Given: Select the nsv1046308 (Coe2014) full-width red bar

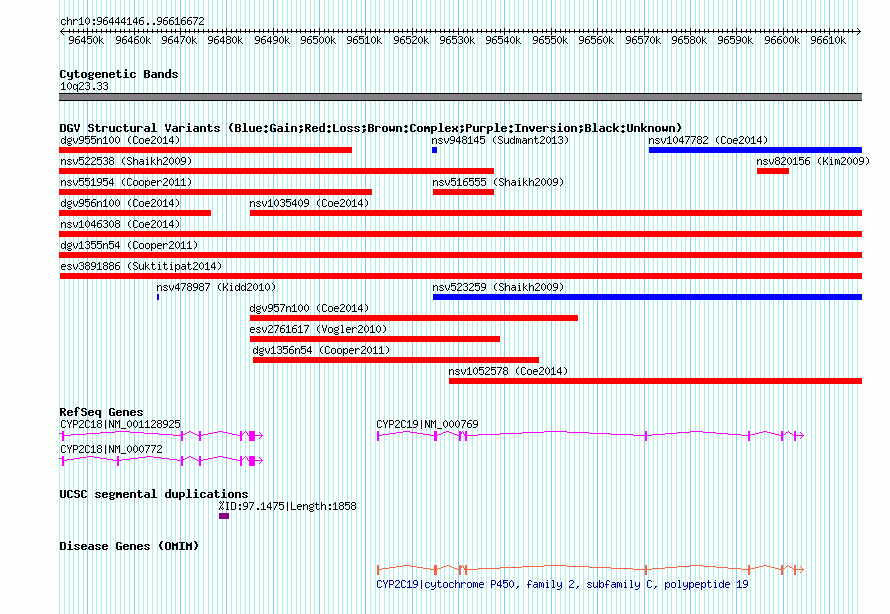Looking at the screenshot, I should (460, 234).
